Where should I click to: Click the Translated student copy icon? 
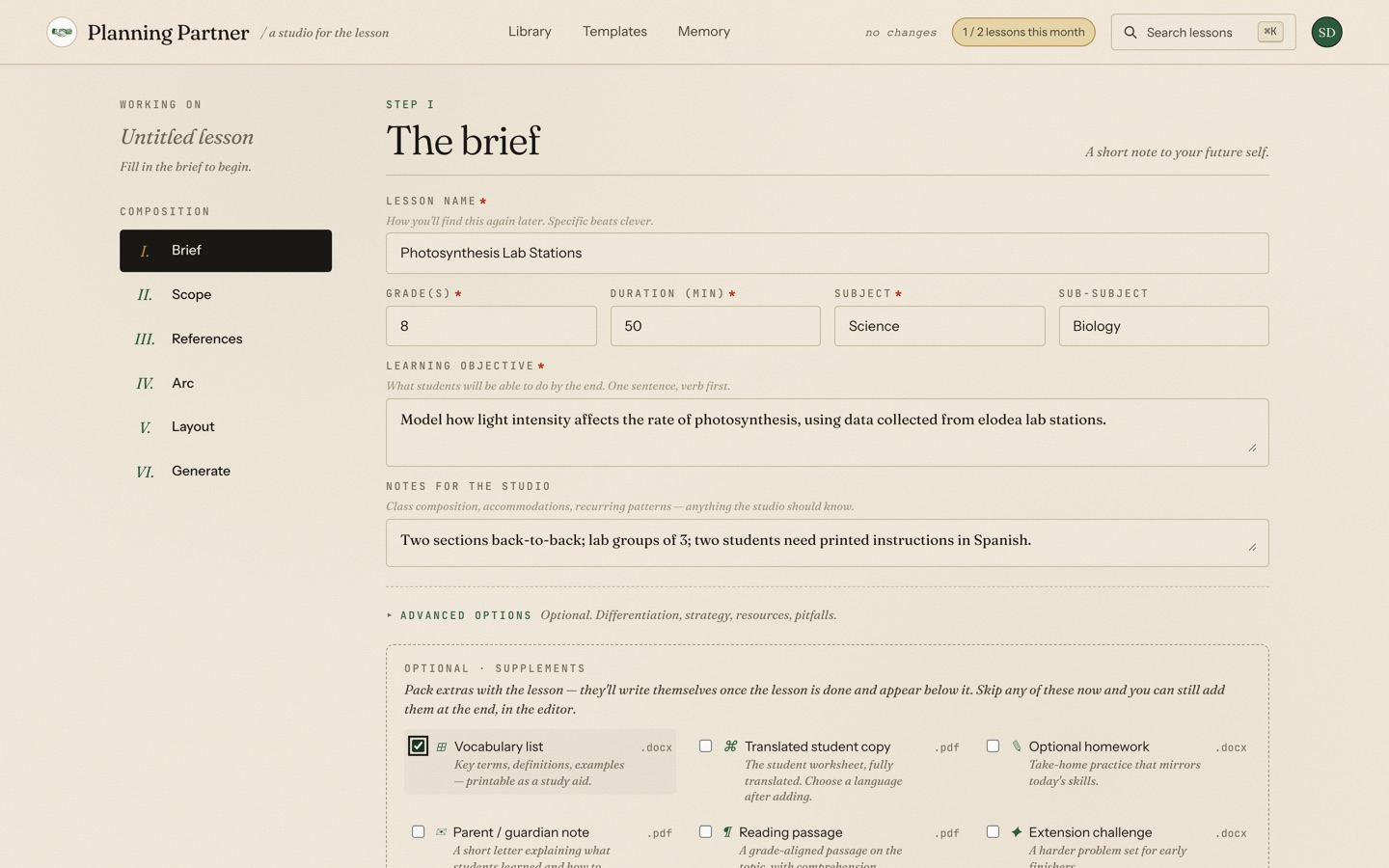click(x=730, y=746)
